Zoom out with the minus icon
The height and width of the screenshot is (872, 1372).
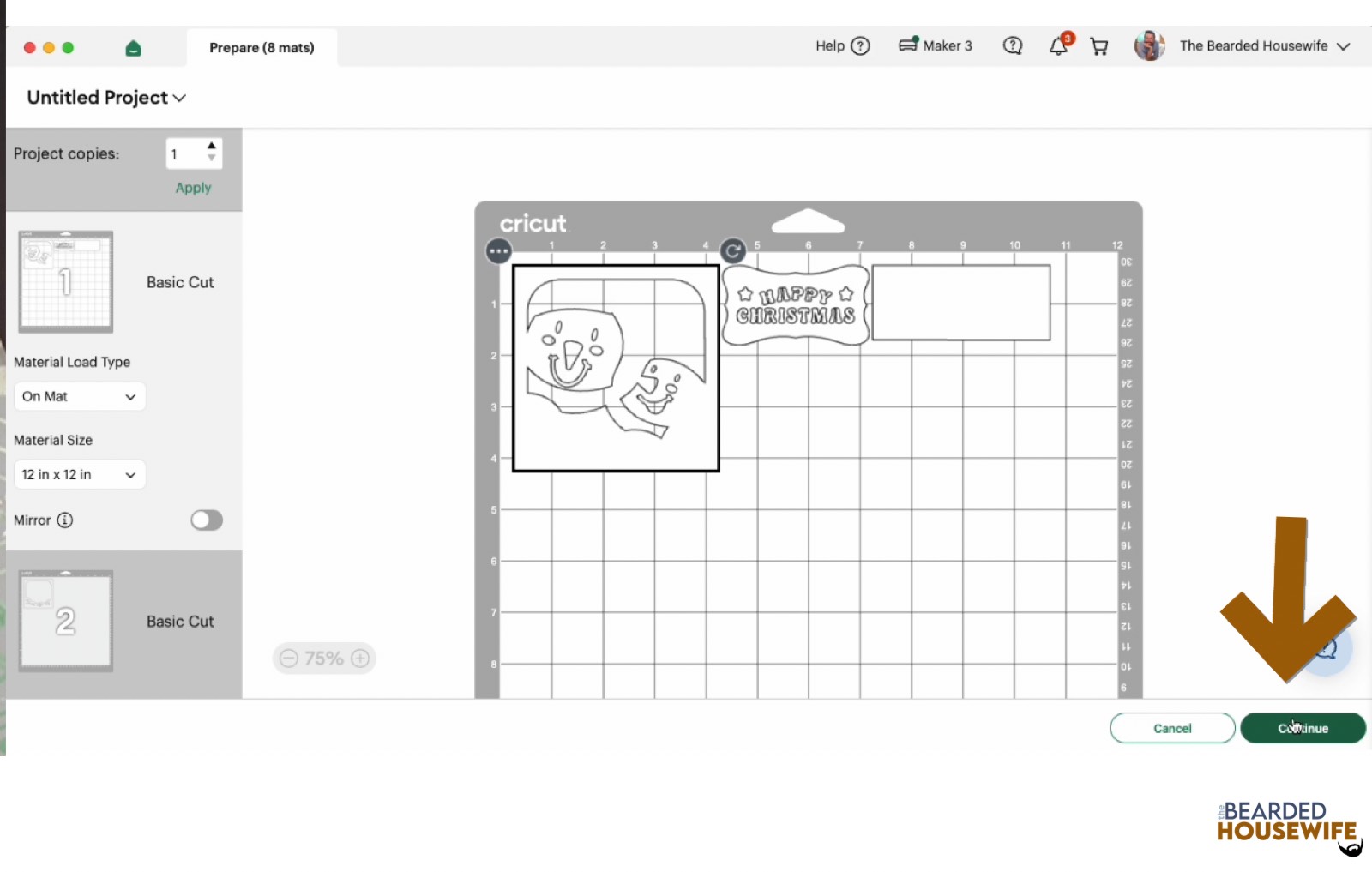tap(289, 659)
